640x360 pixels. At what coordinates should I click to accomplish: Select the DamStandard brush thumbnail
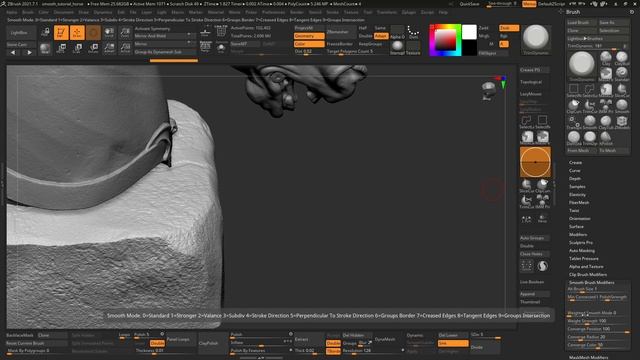tap(574, 138)
